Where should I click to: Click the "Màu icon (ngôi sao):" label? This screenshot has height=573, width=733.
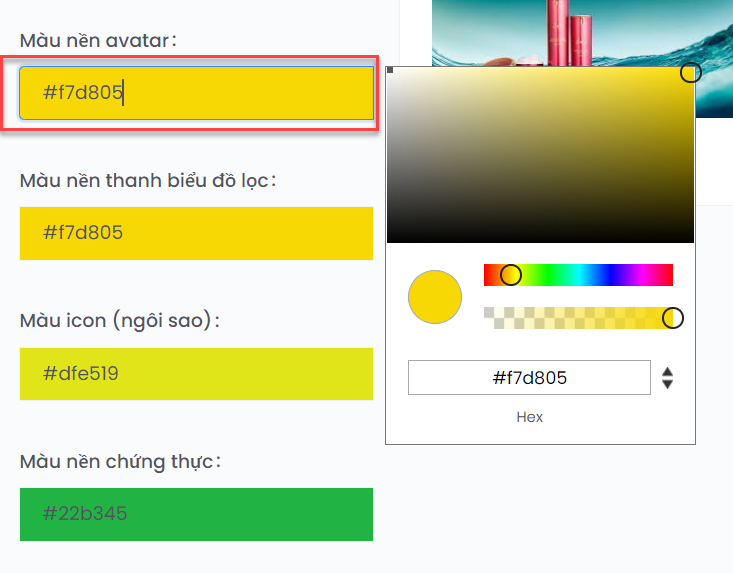coord(119,321)
